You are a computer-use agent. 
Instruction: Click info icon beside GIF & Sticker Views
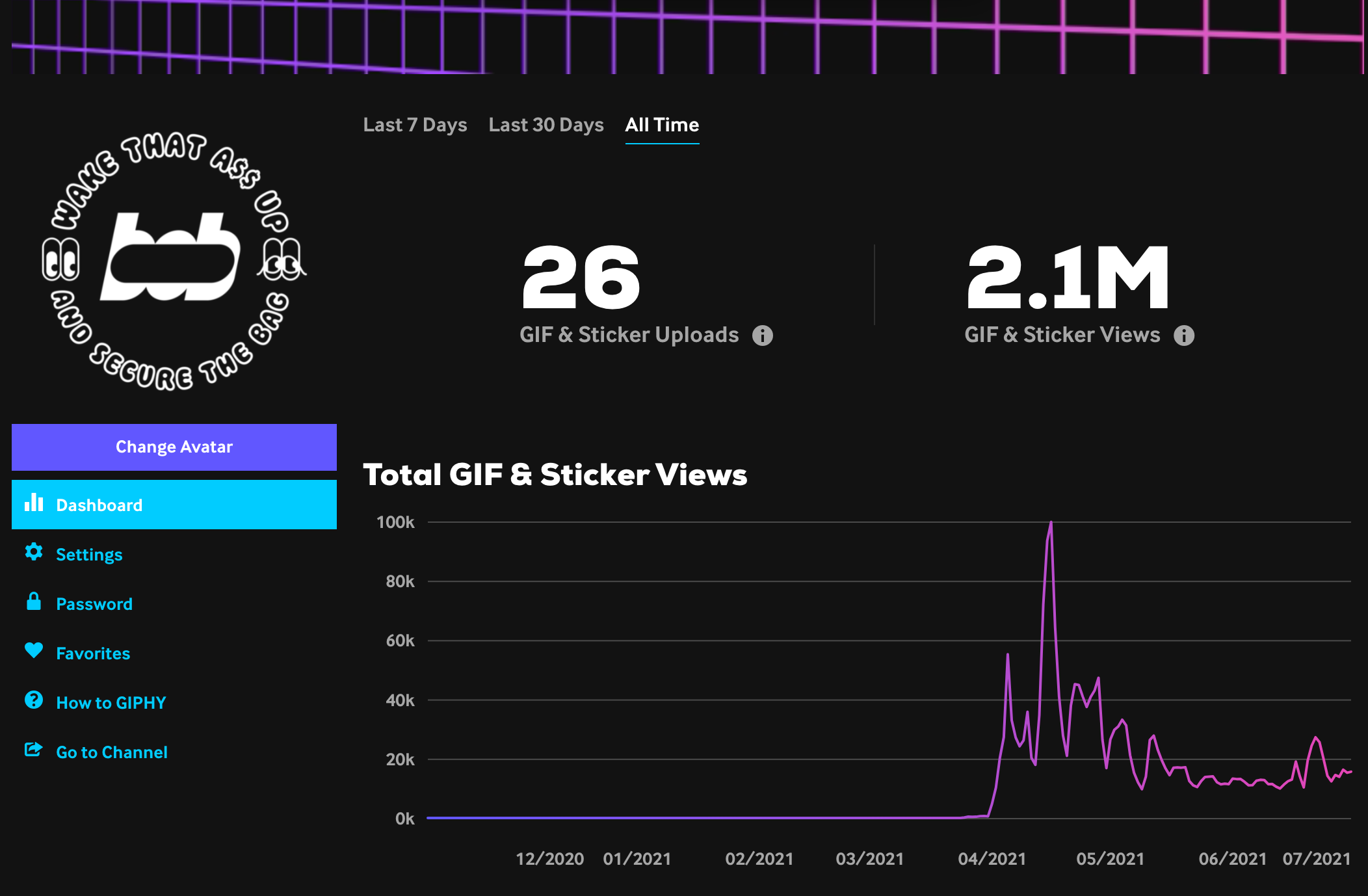[1184, 336]
